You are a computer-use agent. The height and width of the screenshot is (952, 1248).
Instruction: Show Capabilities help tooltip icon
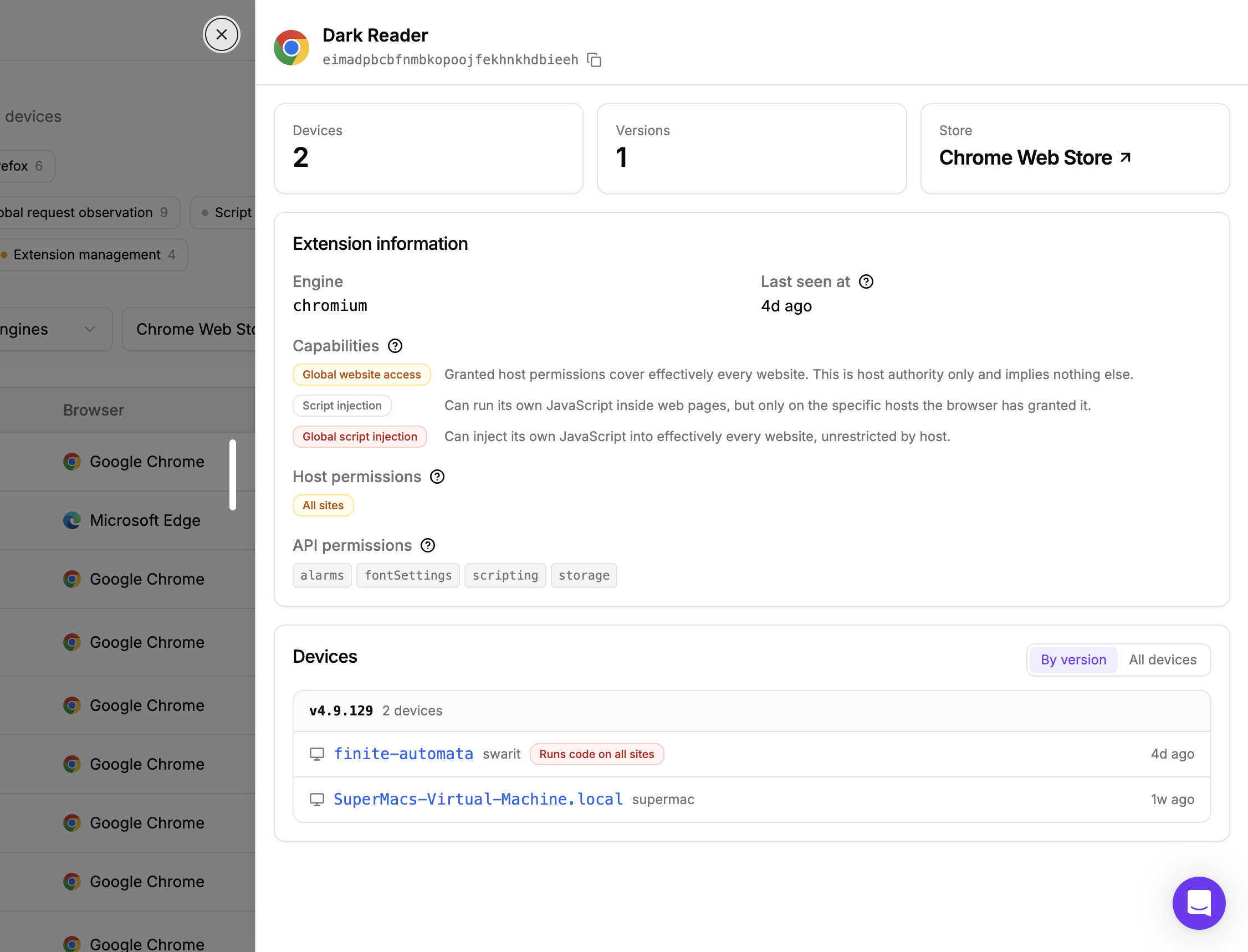(x=395, y=346)
